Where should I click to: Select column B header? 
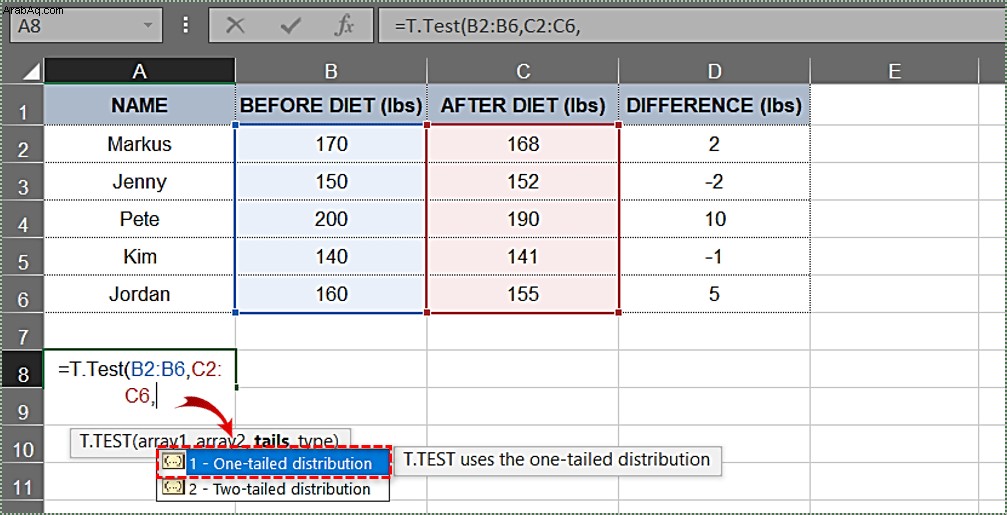click(x=331, y=71)
